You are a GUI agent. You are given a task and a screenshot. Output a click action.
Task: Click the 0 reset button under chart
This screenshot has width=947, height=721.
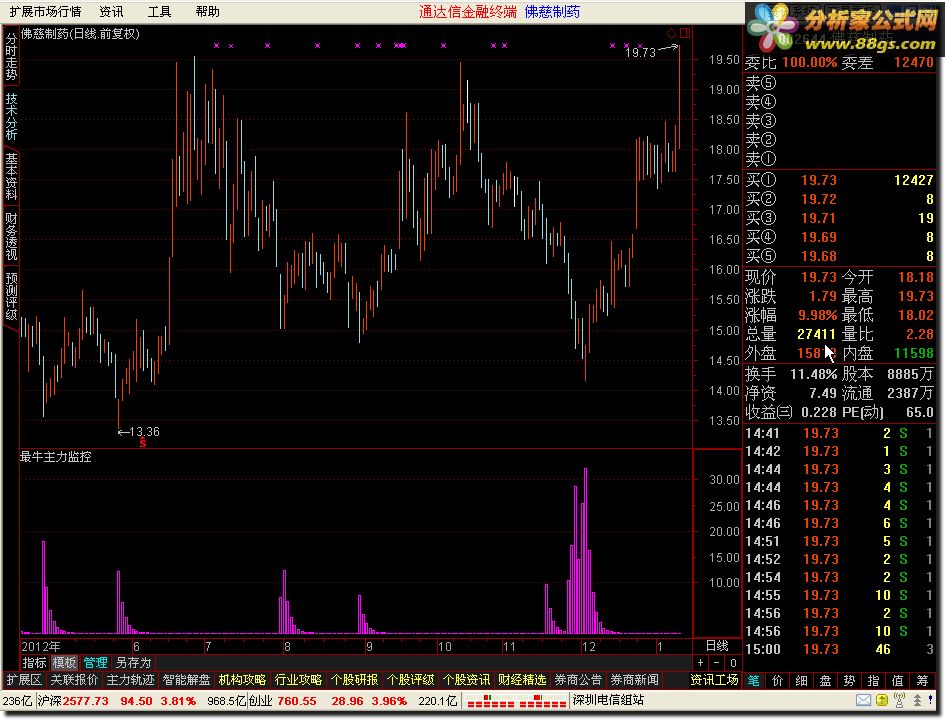(x=733, y=662)
